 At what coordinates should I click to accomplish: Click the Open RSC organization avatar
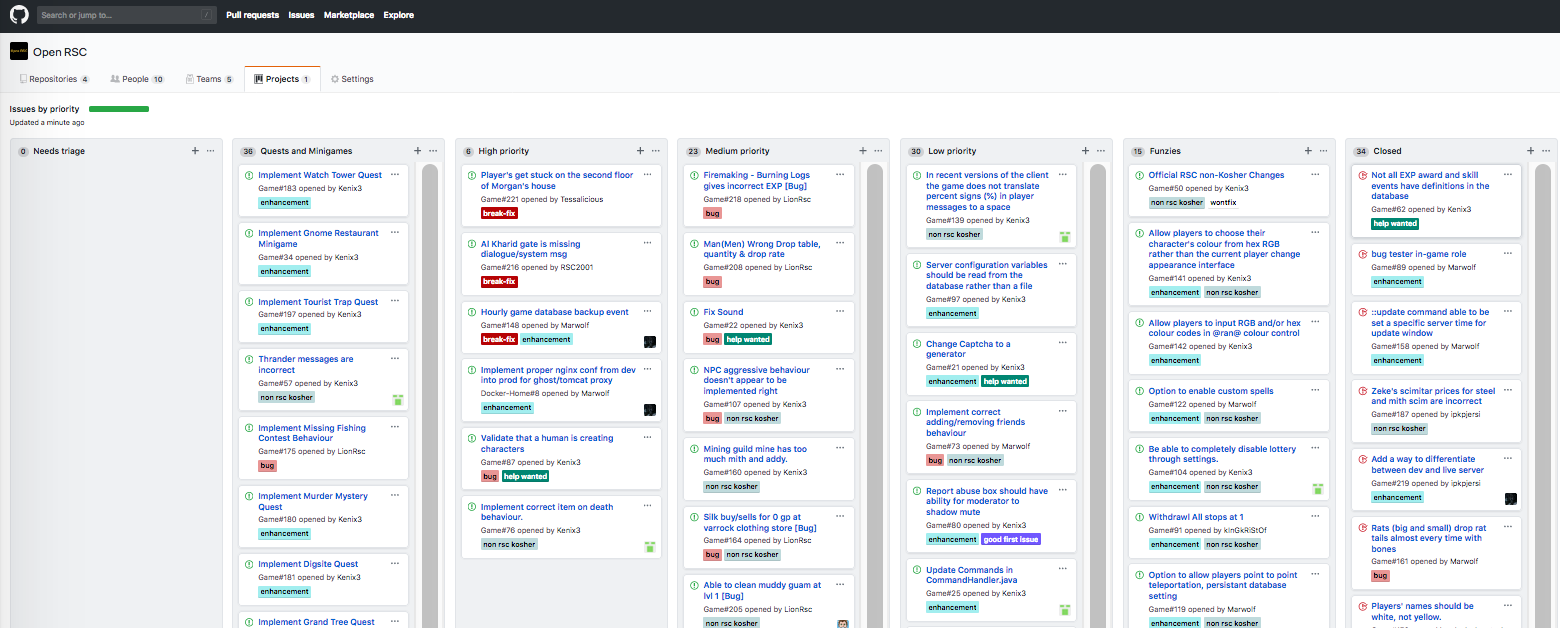(19, 51)
